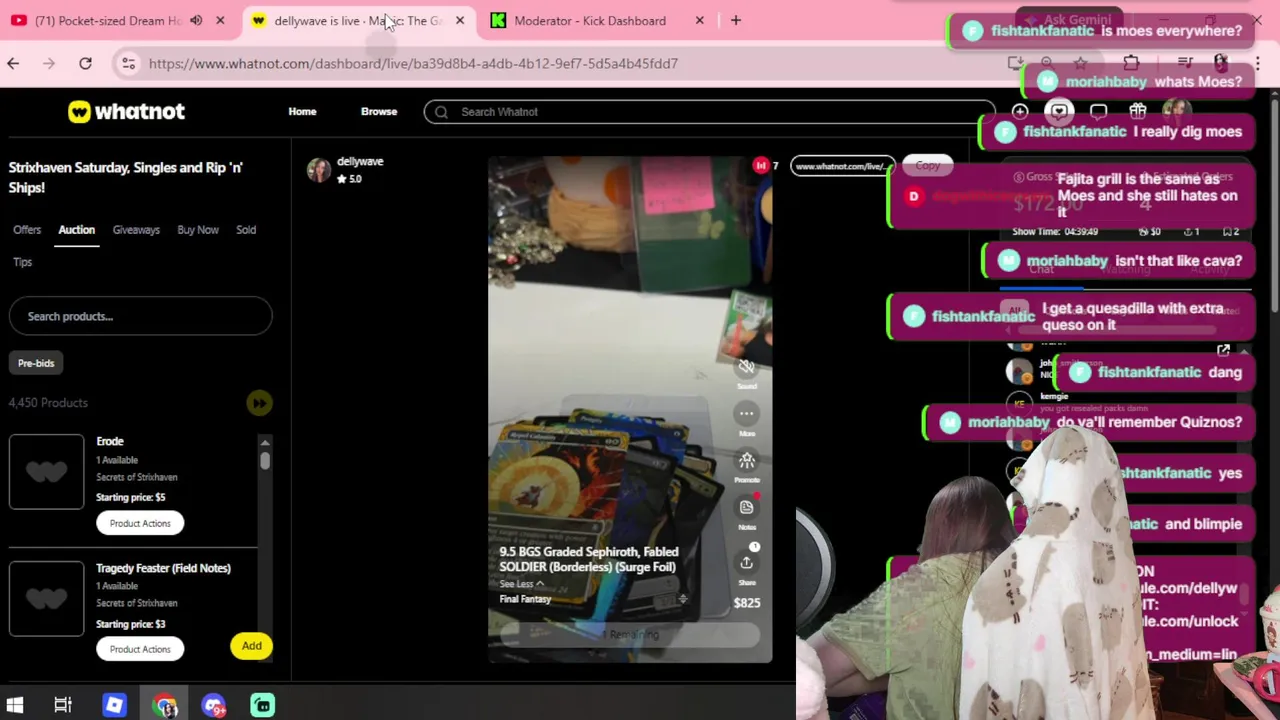Unmute the stream using the Sound icon
Image resolution: width=1280 pixels, height=720 pixels.
tap(746, 367)
